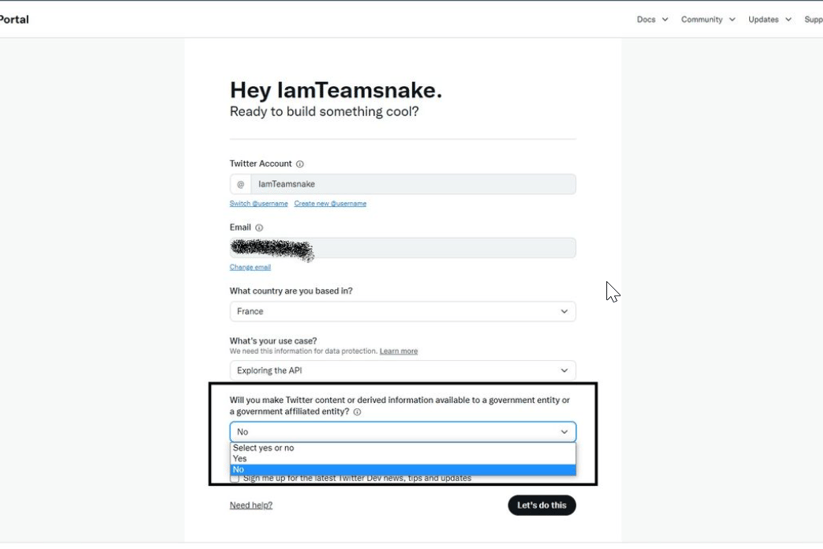Click the Switch @username link

click(x=259, y=204)
